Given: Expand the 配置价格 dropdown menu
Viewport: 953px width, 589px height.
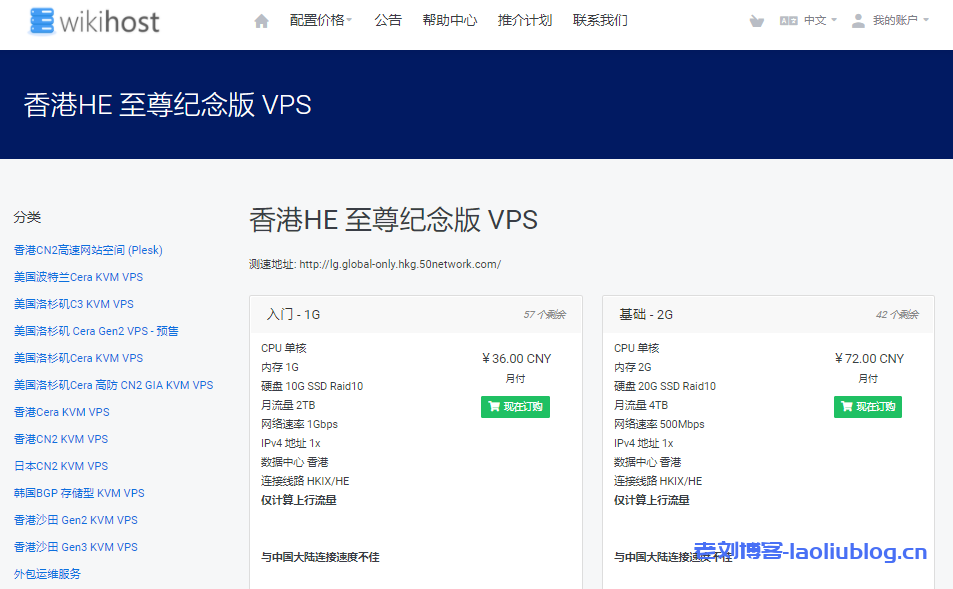Looking at the screenshot, I should [x=320, y=21].
